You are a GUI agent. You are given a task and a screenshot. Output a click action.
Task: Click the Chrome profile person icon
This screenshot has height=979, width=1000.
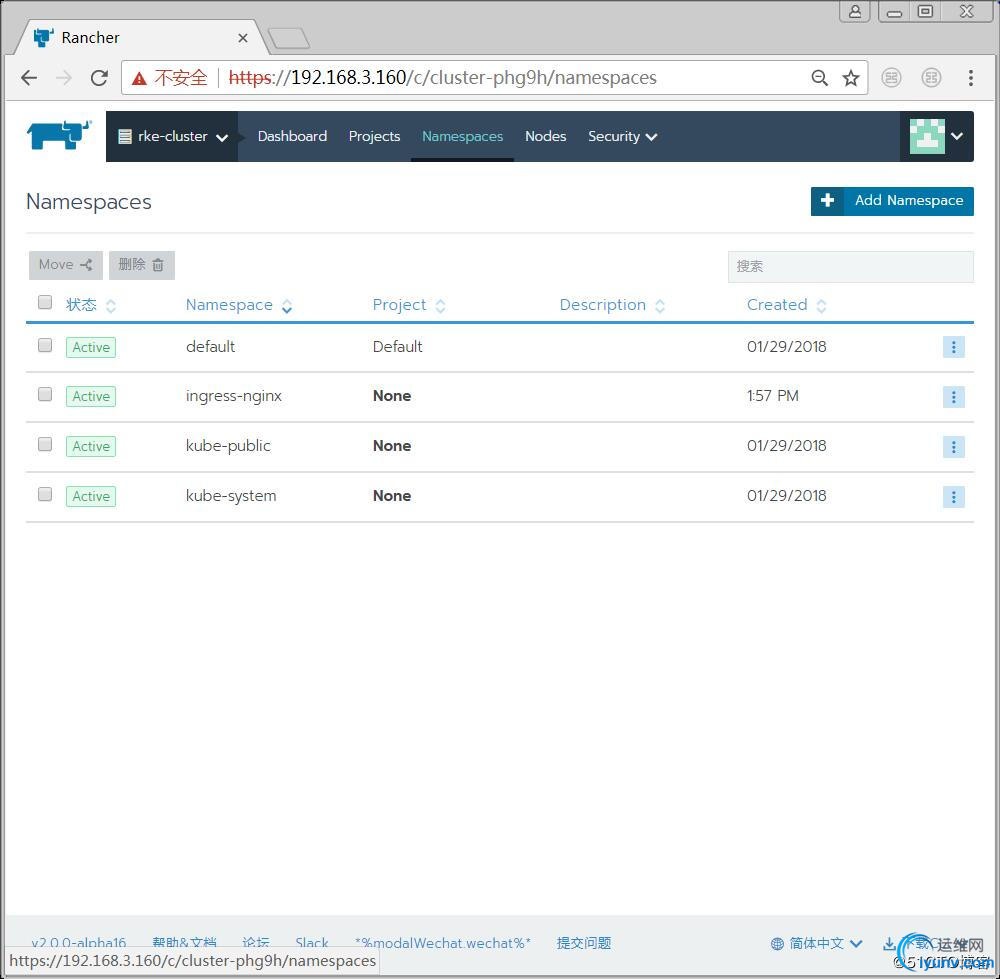pyautogui.click(x=855, y=11)
